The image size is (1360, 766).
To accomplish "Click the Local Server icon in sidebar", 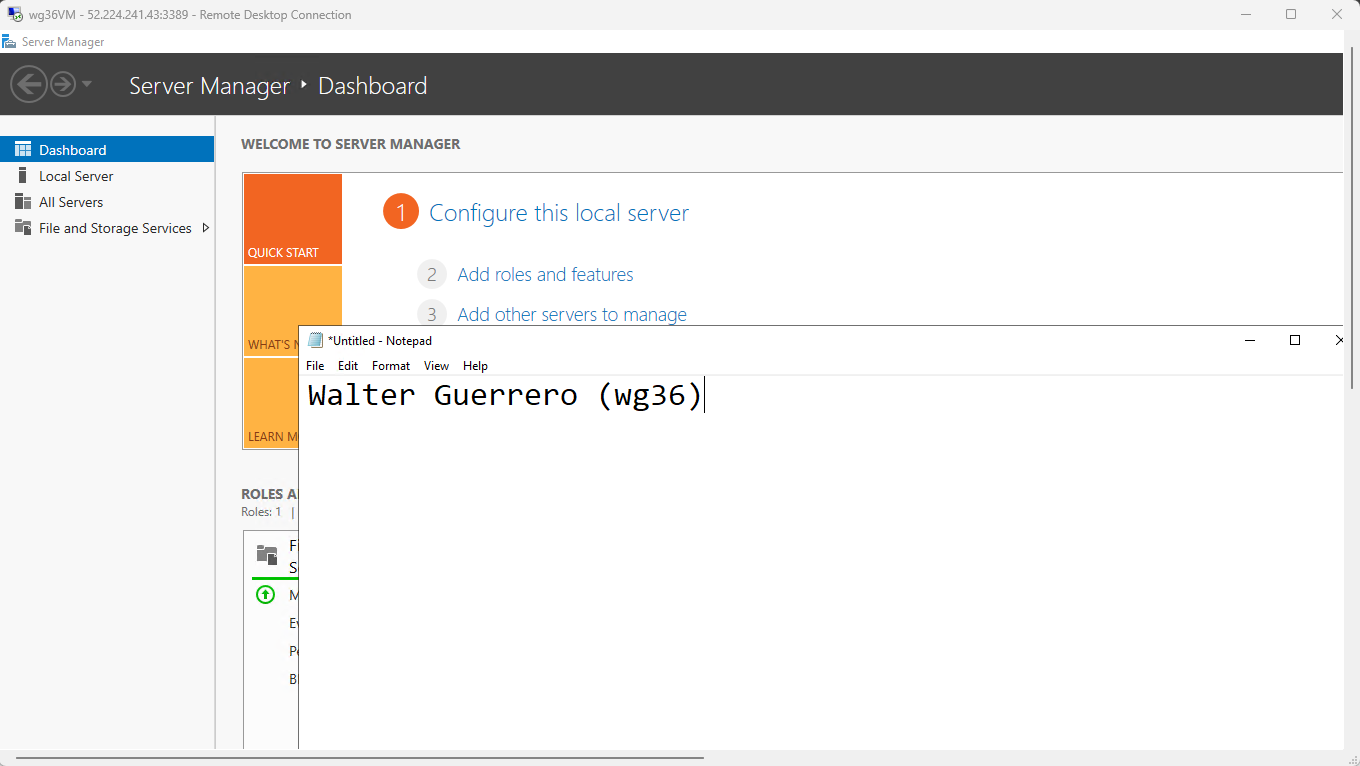I will (22, 176).
